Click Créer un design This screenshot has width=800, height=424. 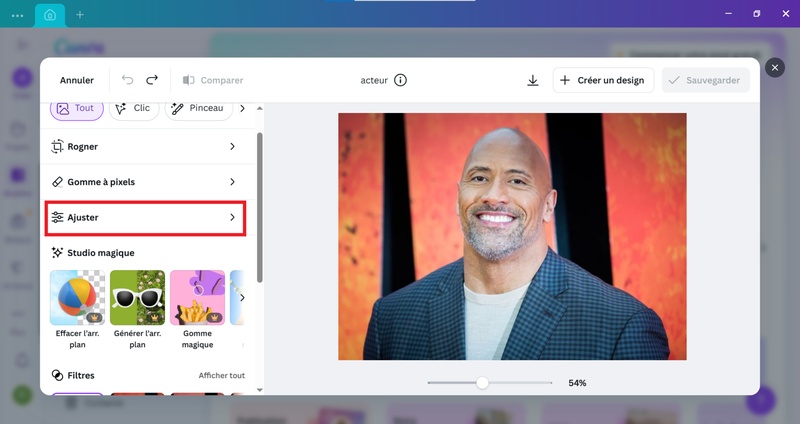[603, 80]
